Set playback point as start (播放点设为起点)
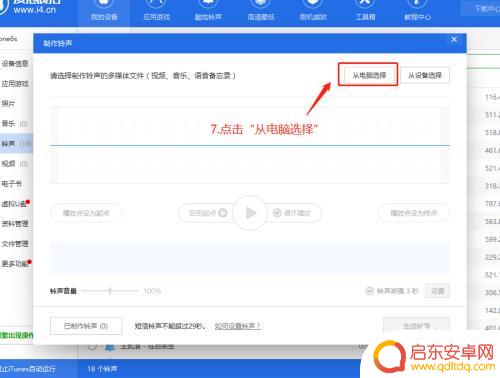This screenshot has width=500, height=378. (x=86, y=213)
